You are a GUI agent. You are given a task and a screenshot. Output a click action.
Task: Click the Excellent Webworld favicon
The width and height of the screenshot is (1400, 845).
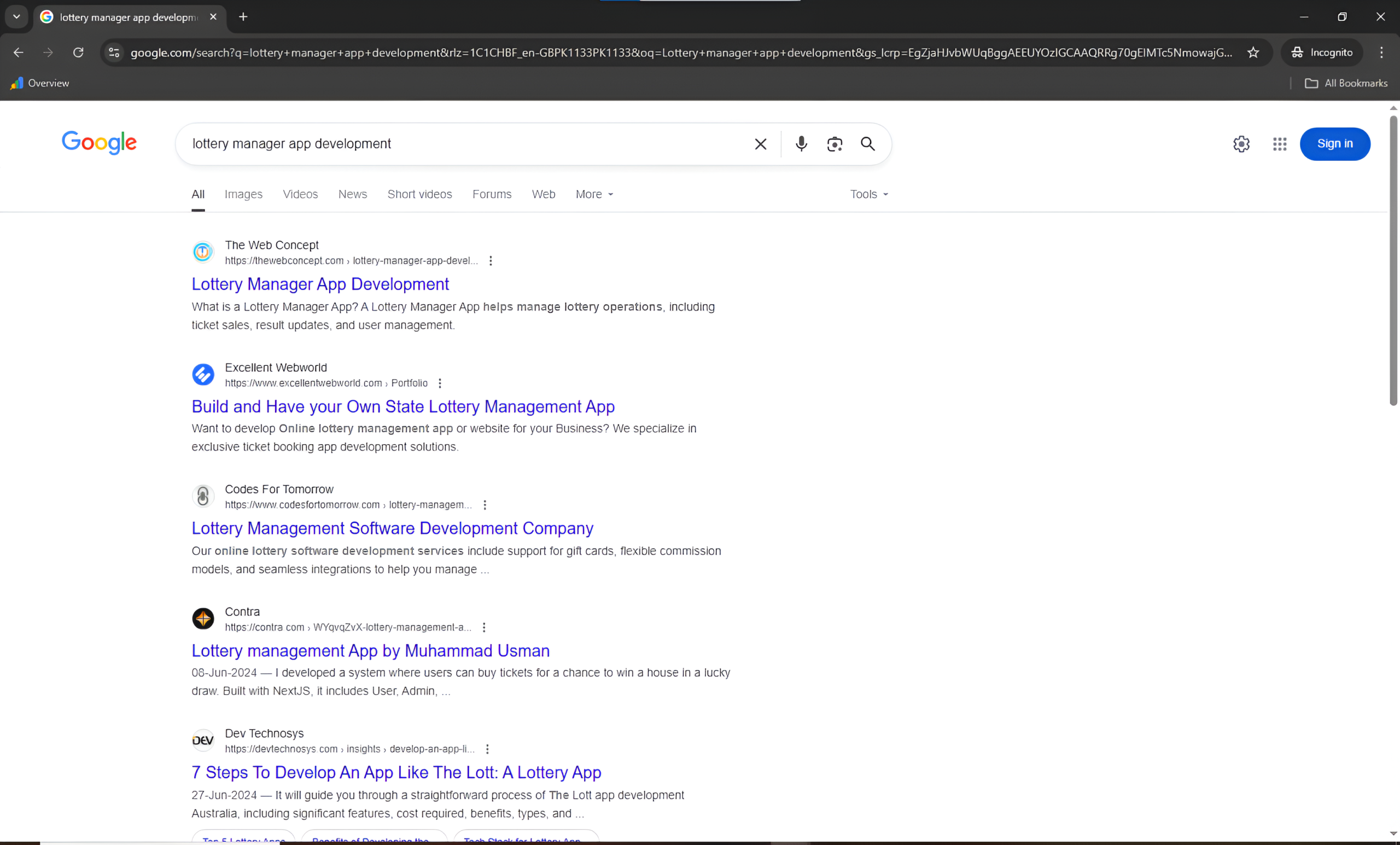[x=203, y=375]
